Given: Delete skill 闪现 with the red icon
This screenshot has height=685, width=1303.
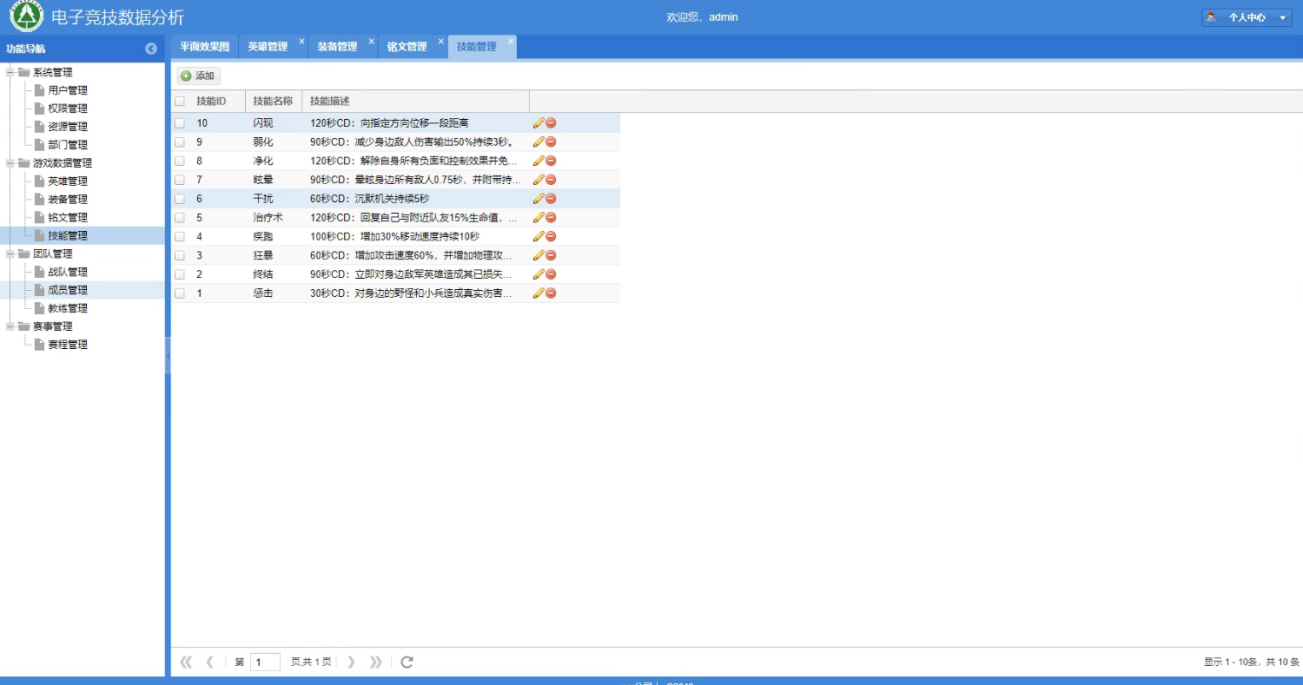Looking at the screenshot, I should point(551,123).
